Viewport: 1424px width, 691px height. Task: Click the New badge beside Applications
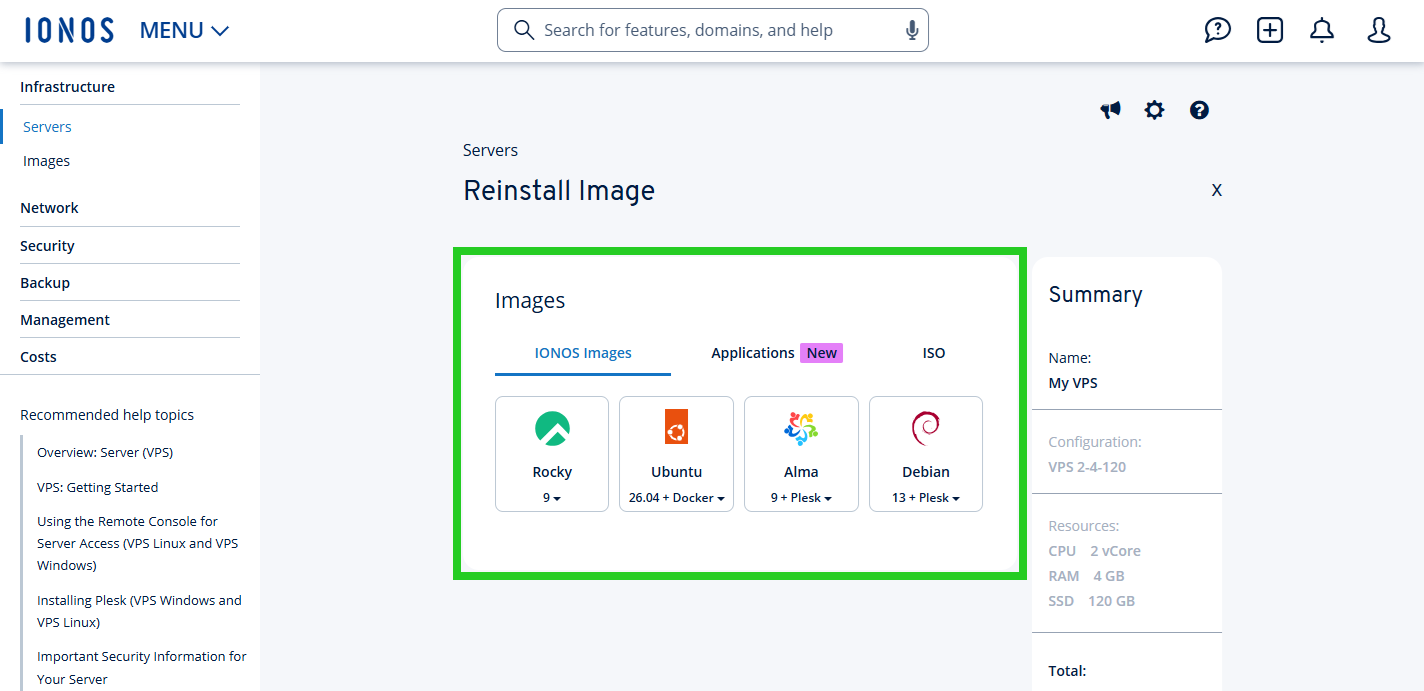(x=822, y=353)
